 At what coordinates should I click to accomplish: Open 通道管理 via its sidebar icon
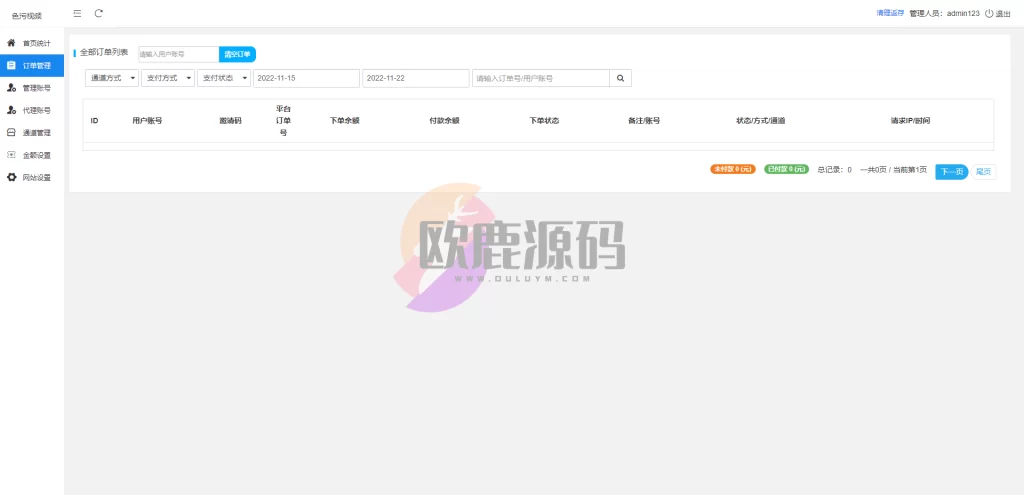(x=11, y=133)
